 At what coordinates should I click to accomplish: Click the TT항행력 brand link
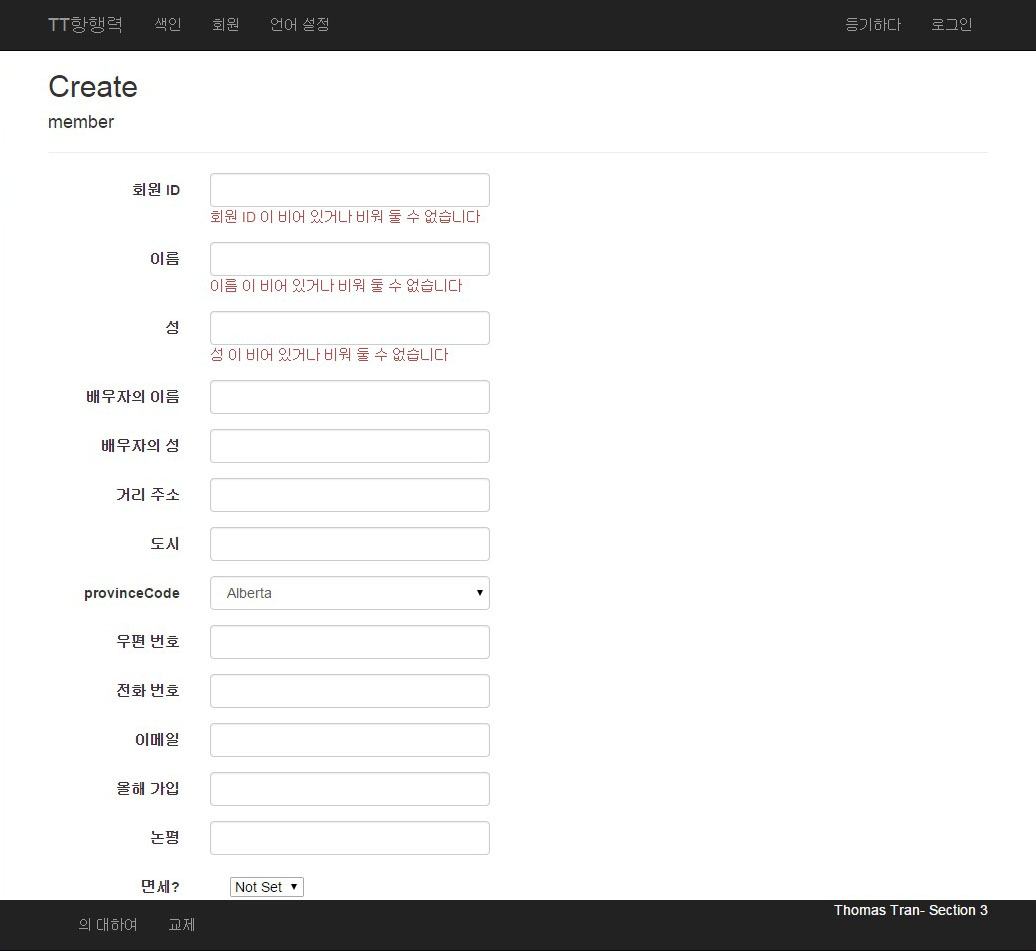click(85, 25)
